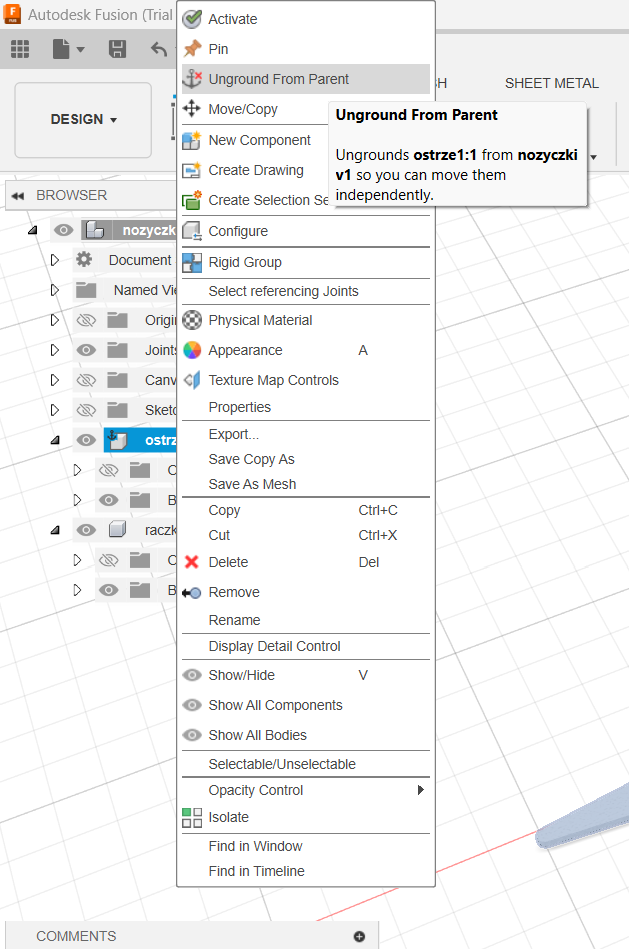Screen dimensions: 629x949
Task: Click Rename in the context menu
Action: (x=234, y=620)
